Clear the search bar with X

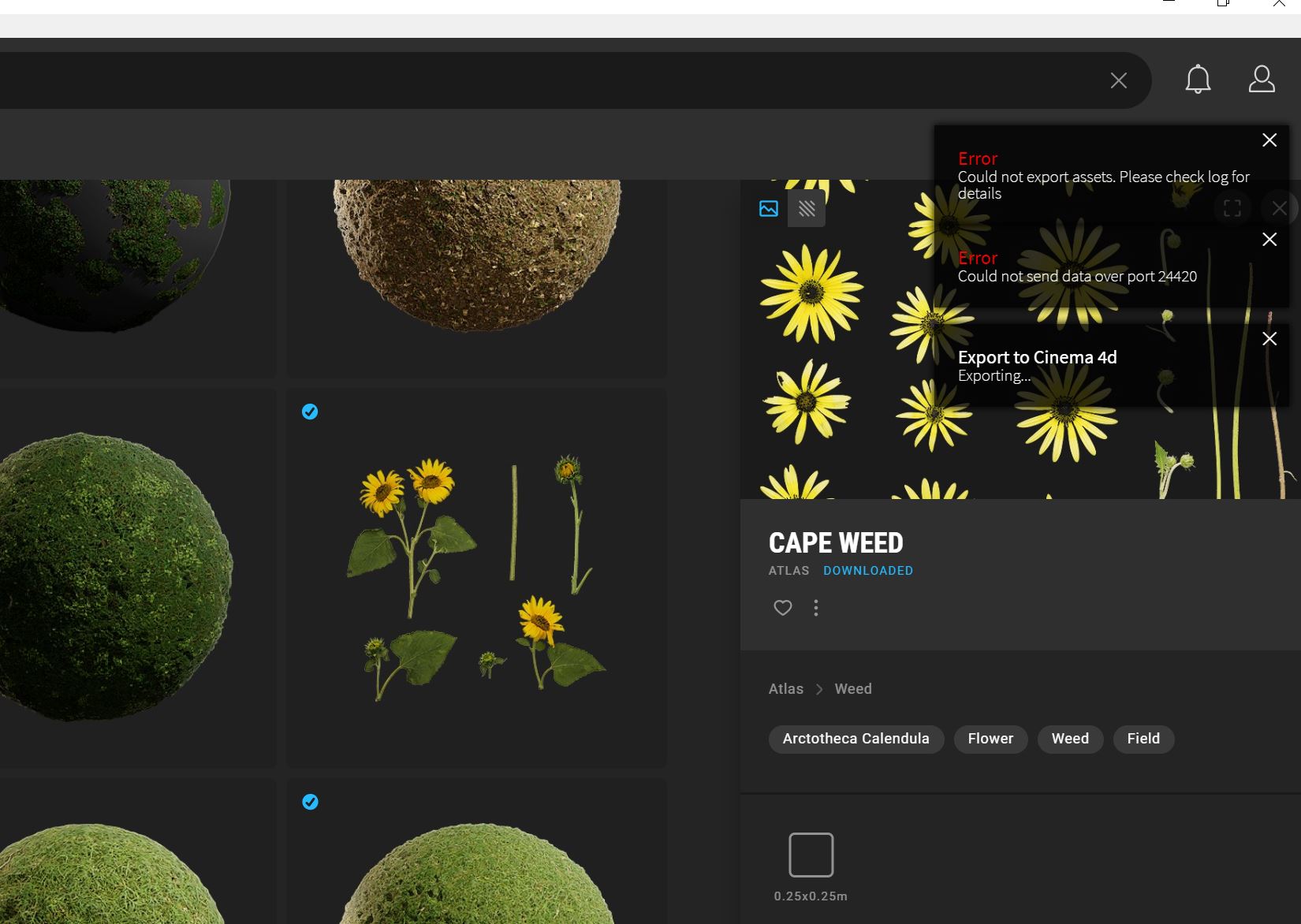point(1118,80)
